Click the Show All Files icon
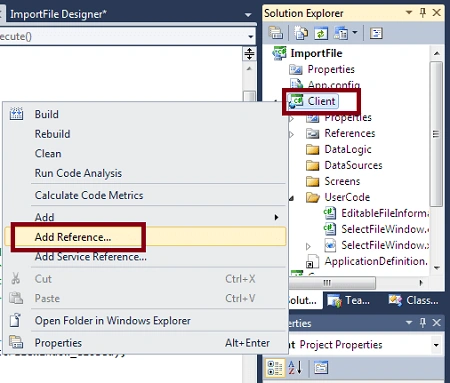This screenshot has width=450, height=383. point(301,33)
